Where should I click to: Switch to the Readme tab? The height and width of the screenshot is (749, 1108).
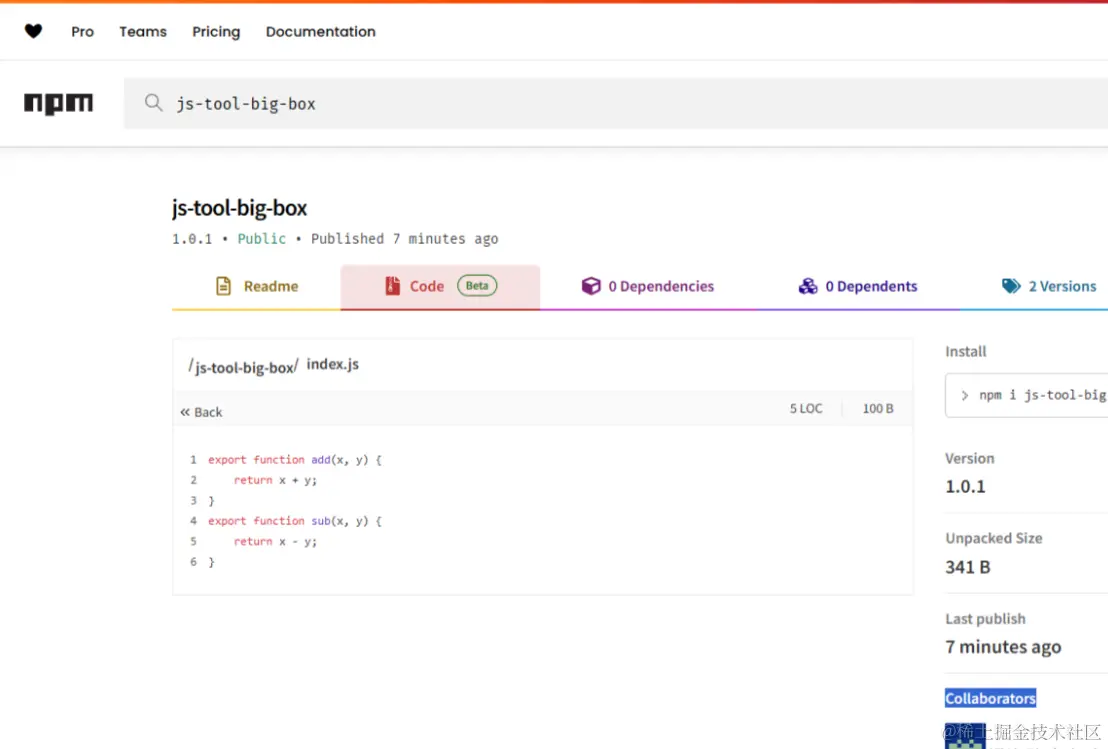pos(257,286)
